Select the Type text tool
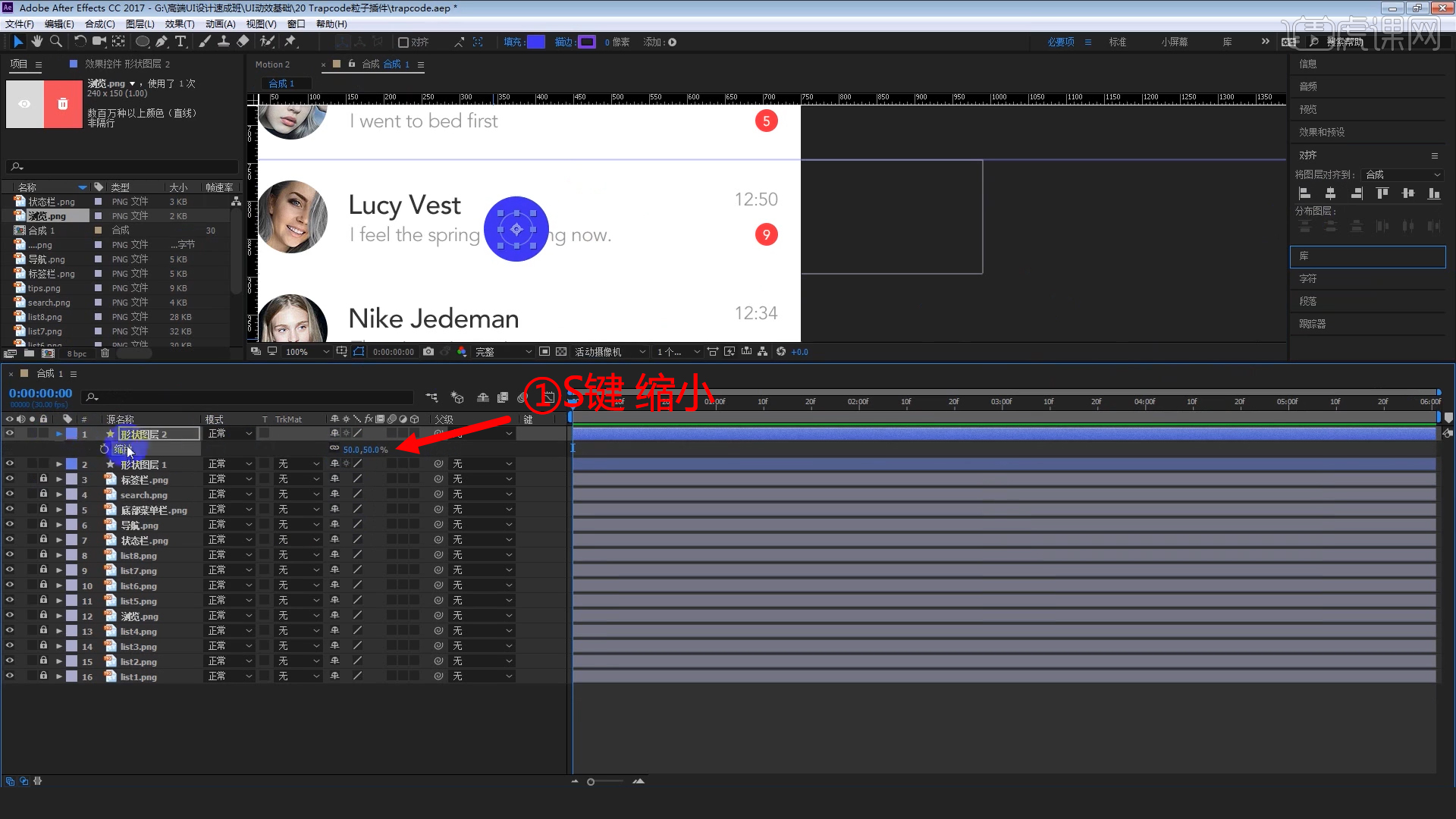This screenshot has height=819, width=1456. (x=180, y=42)
